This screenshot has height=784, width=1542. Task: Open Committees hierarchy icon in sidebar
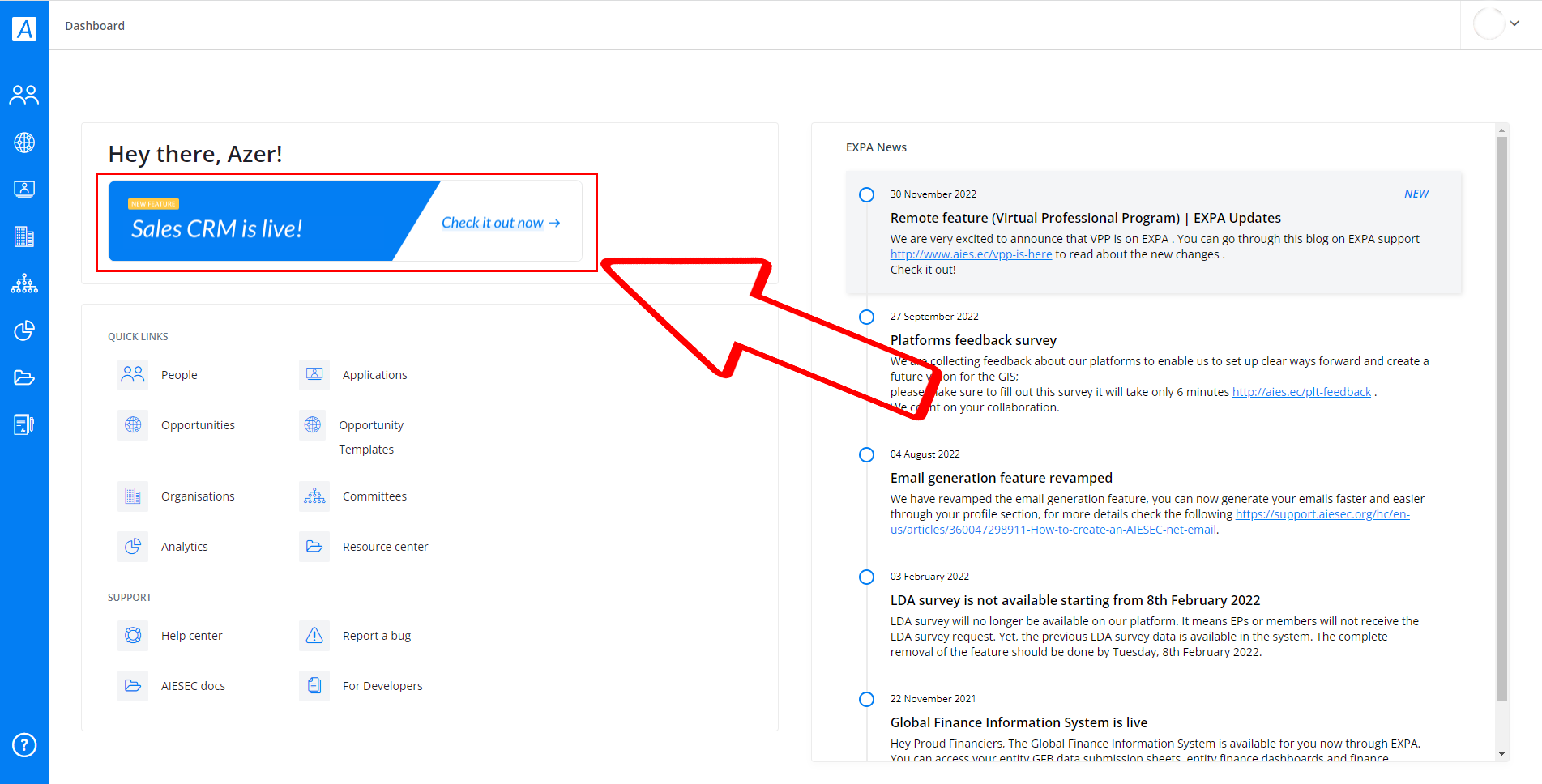point(24,283)
